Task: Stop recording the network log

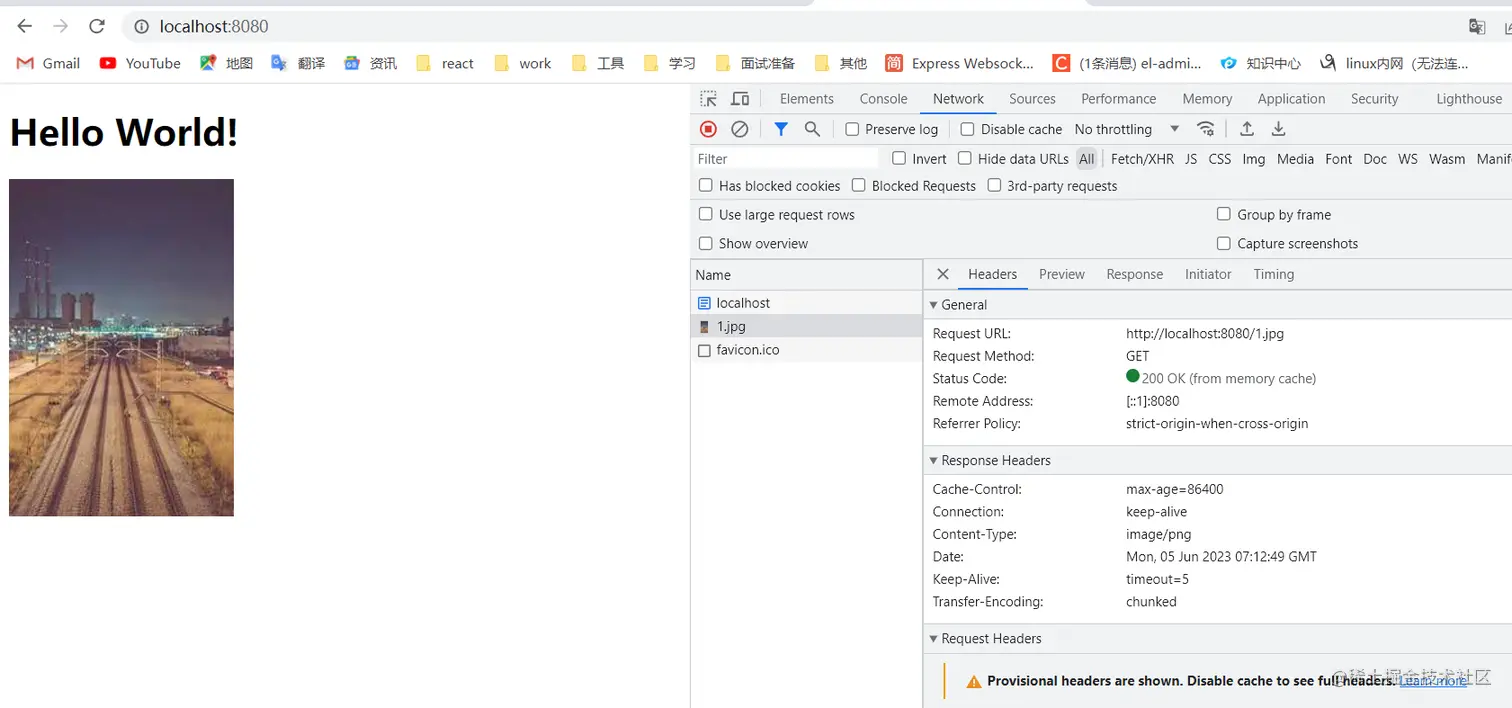Action: [x=708, y=129]
